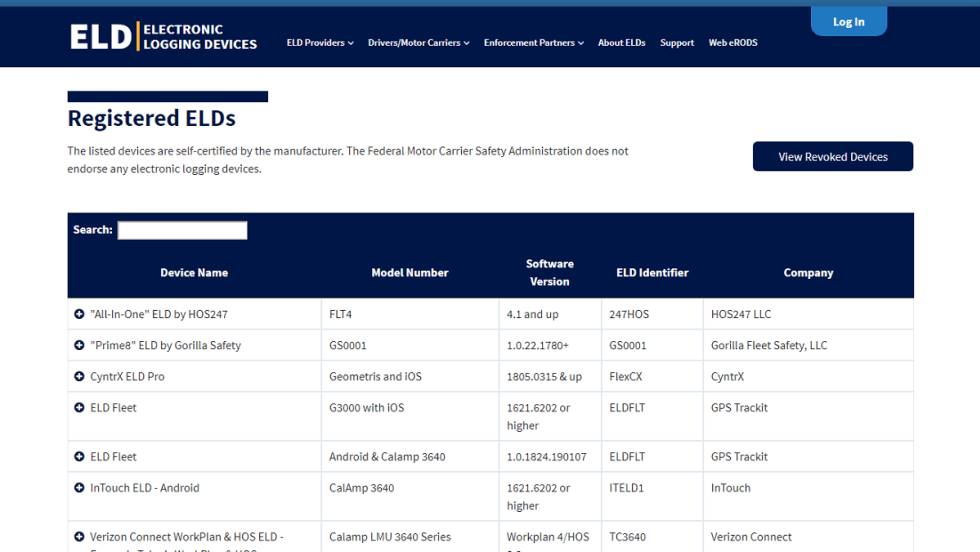Click the View Revoked Devices button
This screenshot has height=552, width=980.
(x=832, y=157)
